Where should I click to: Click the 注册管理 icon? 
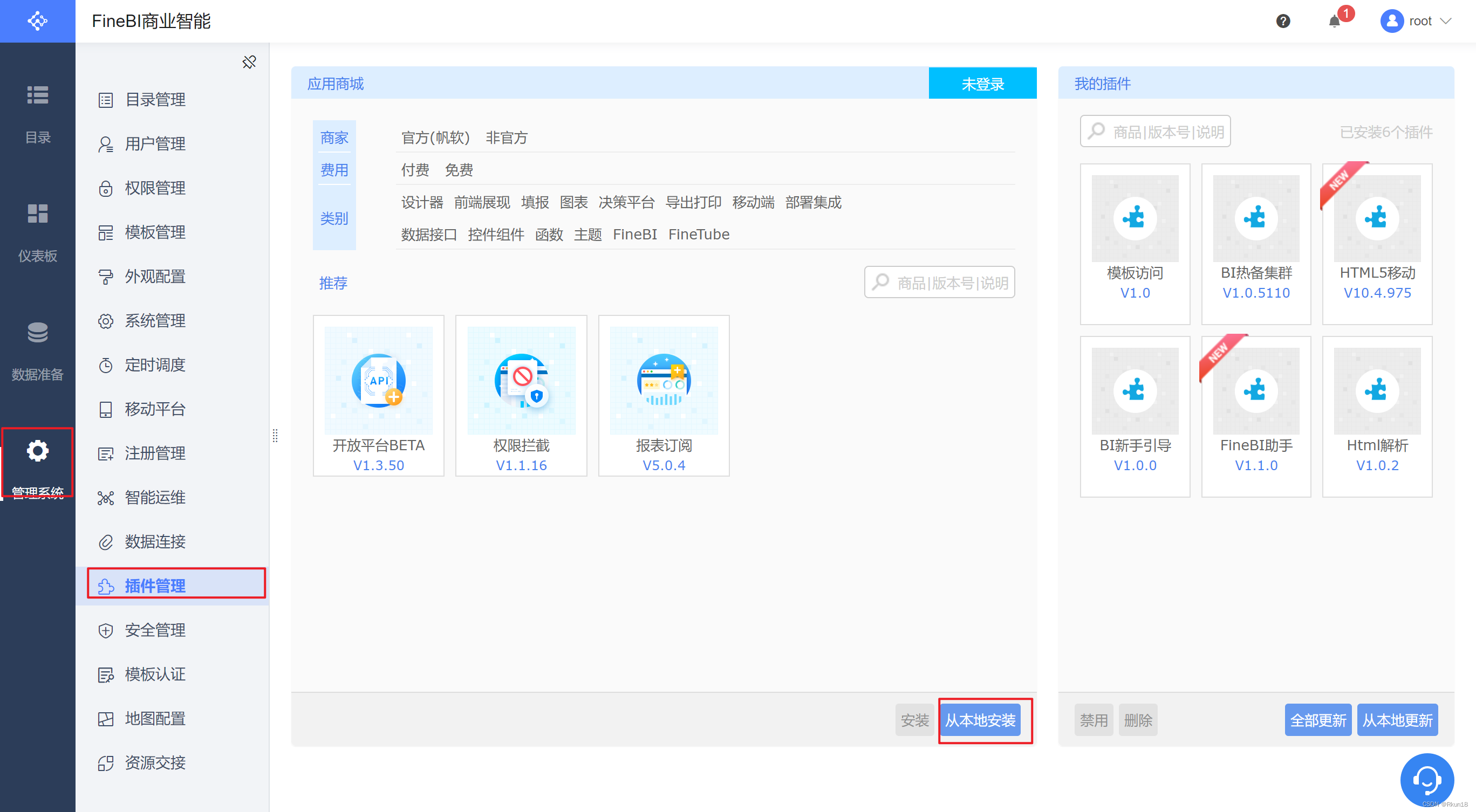(105, 453)
